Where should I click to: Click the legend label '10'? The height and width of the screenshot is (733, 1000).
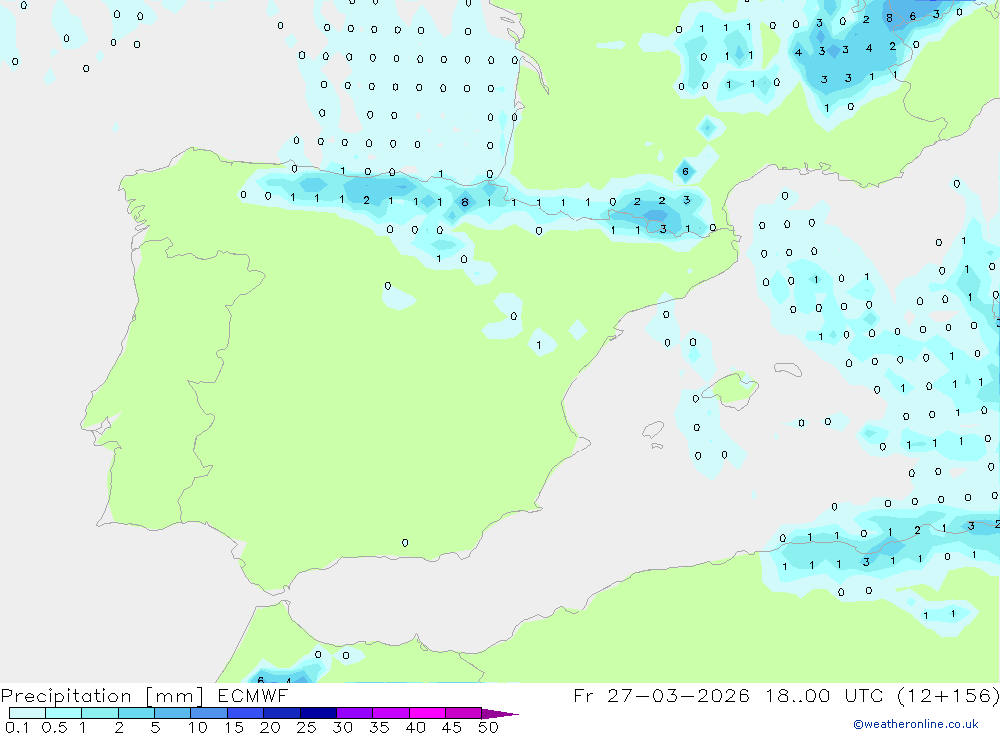(x=198, y=727)
